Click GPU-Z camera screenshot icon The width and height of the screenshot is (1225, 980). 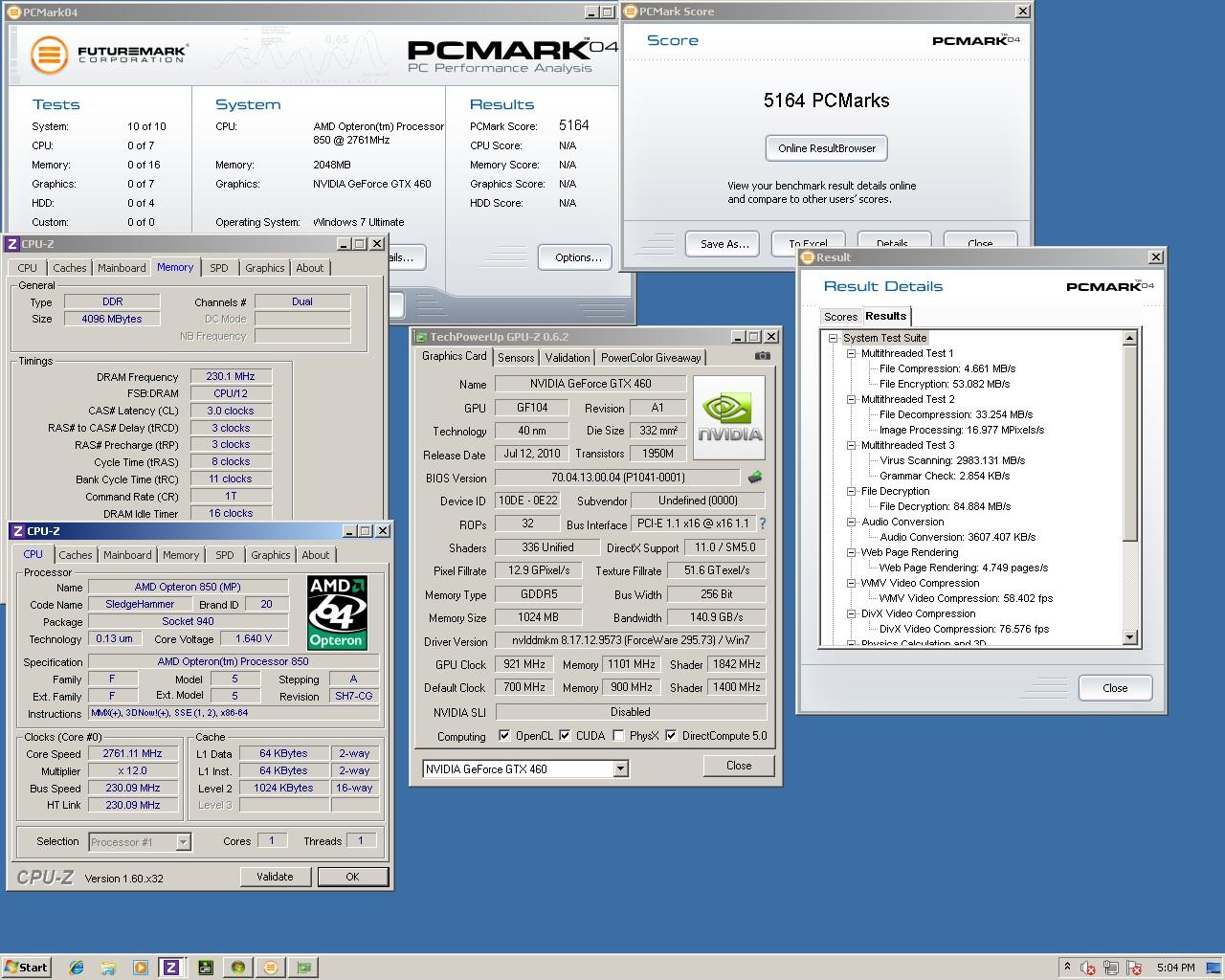tap(762, 356)
